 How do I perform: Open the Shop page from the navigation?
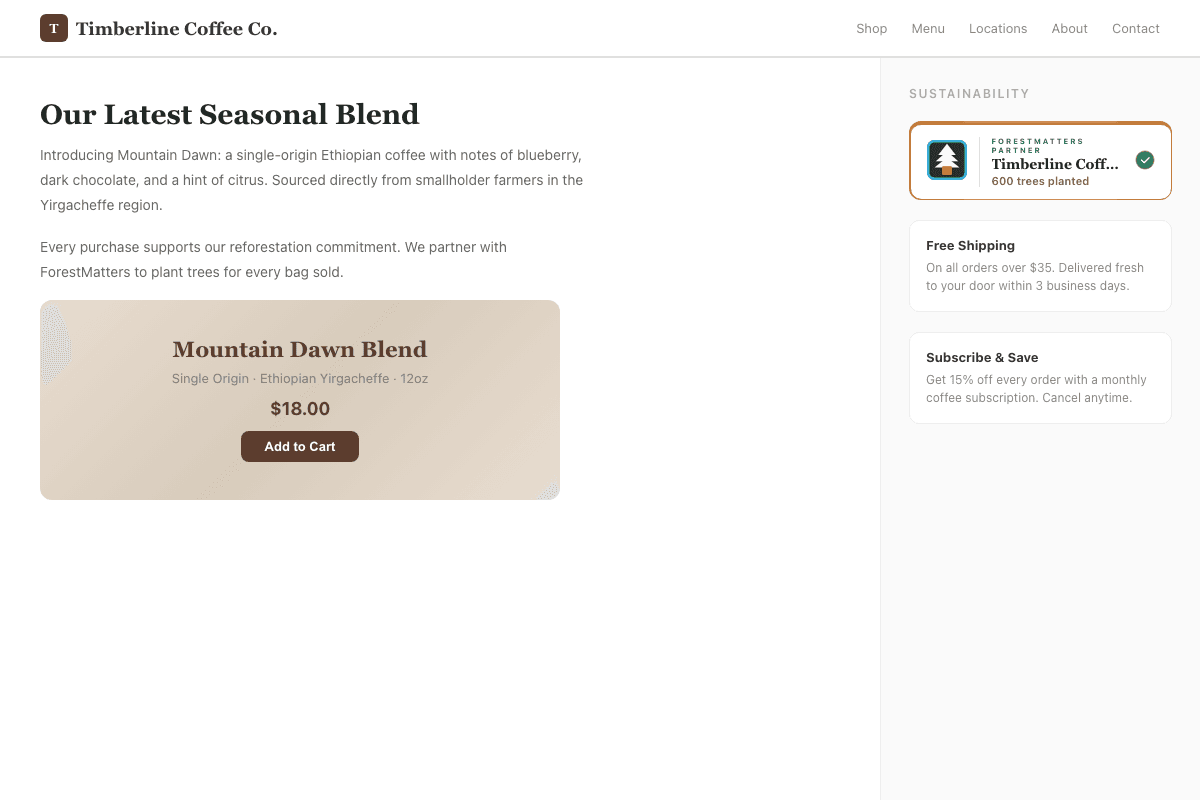871,28
